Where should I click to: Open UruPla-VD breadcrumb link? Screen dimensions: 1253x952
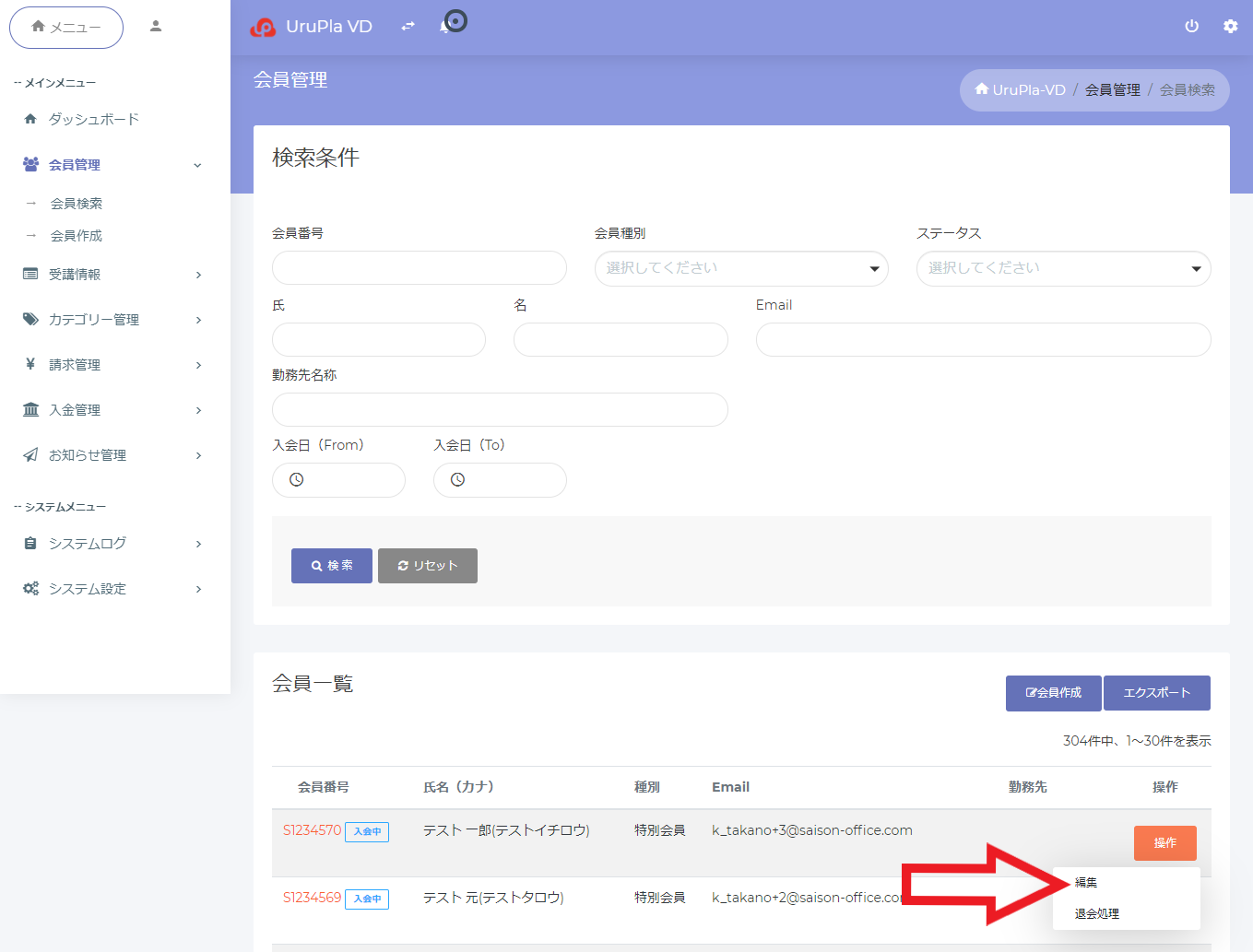click(1021, 89)
